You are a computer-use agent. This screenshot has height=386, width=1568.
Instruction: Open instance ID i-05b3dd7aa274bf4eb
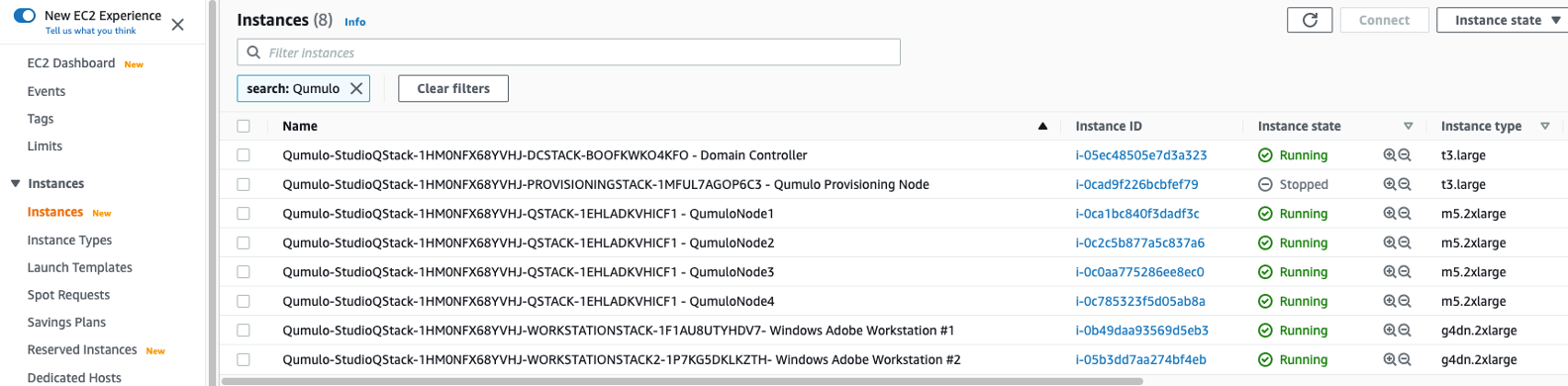tap(1141, 359)
